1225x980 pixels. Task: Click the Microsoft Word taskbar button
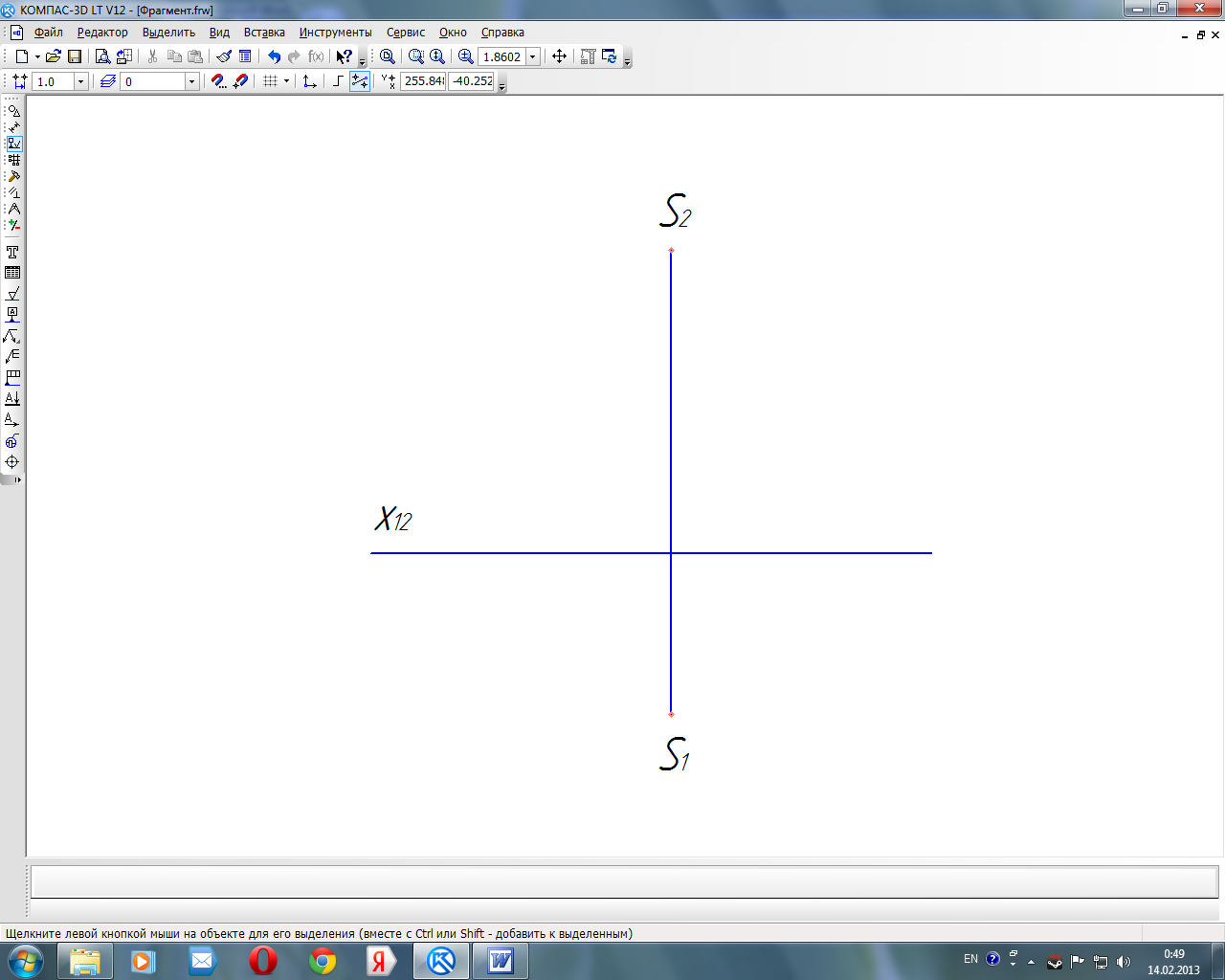pyautogui.click(x=501, y=961)
